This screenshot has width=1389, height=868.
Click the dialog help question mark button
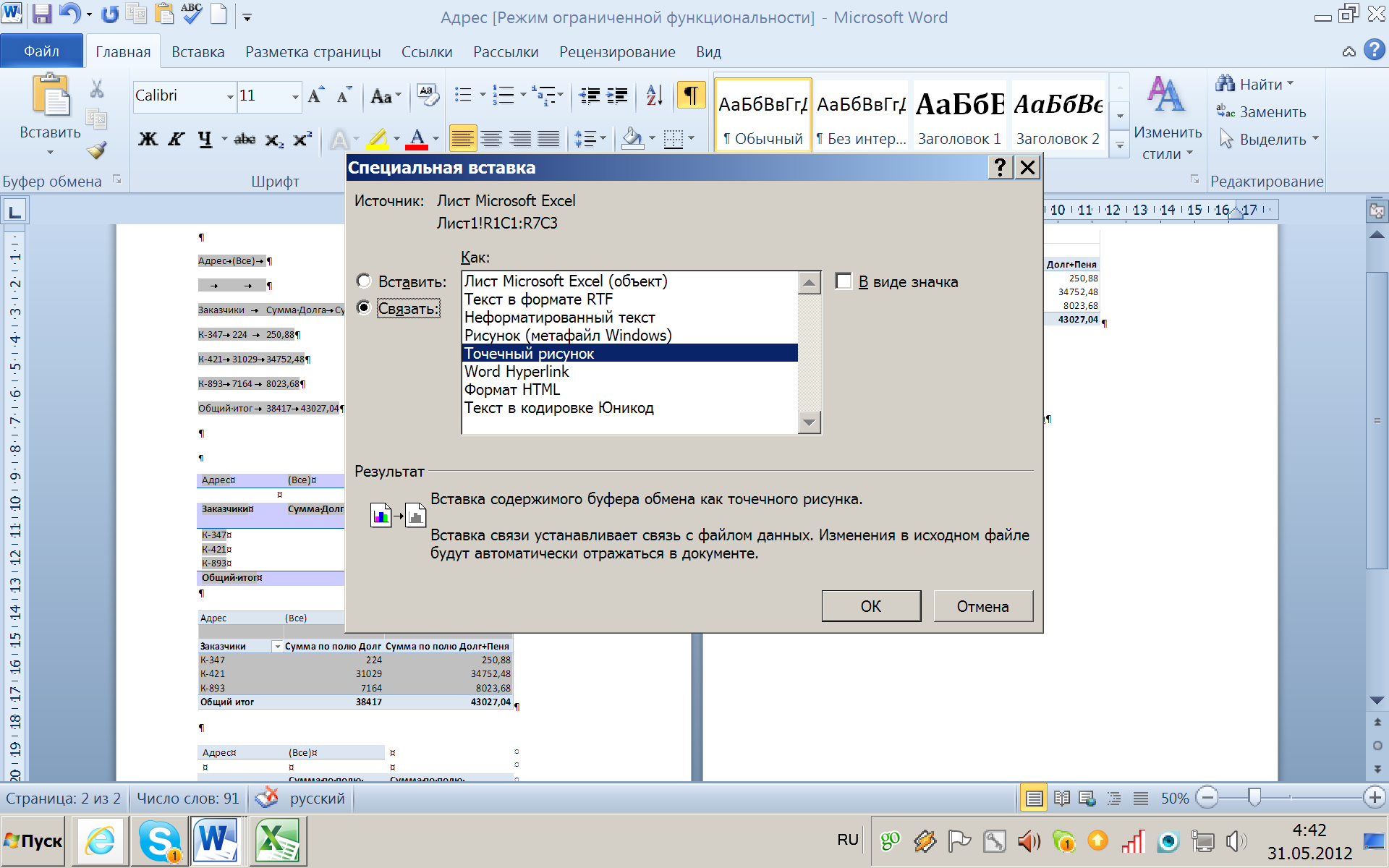(1000, 167)
